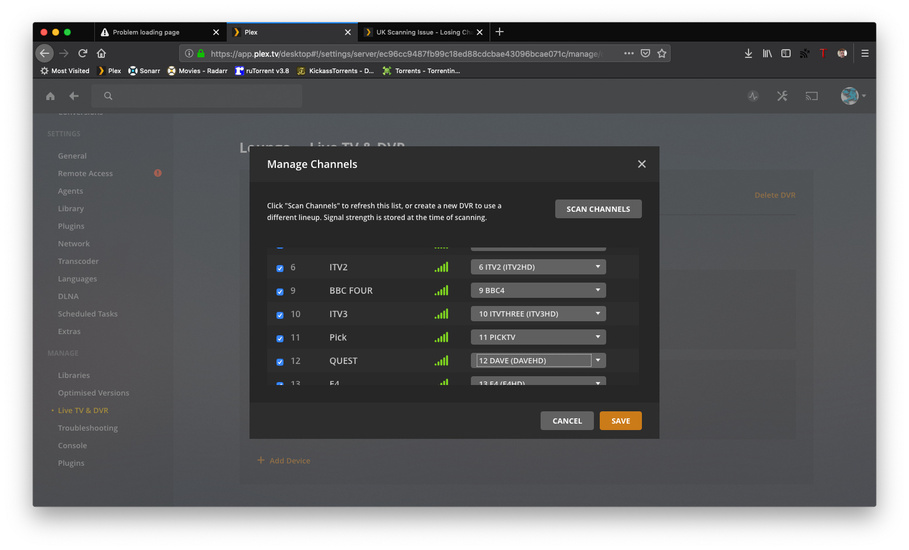This screenshot has width=909, height=550.
Task: Close the UK Scanning Issue tab
Action: (479, 32)
